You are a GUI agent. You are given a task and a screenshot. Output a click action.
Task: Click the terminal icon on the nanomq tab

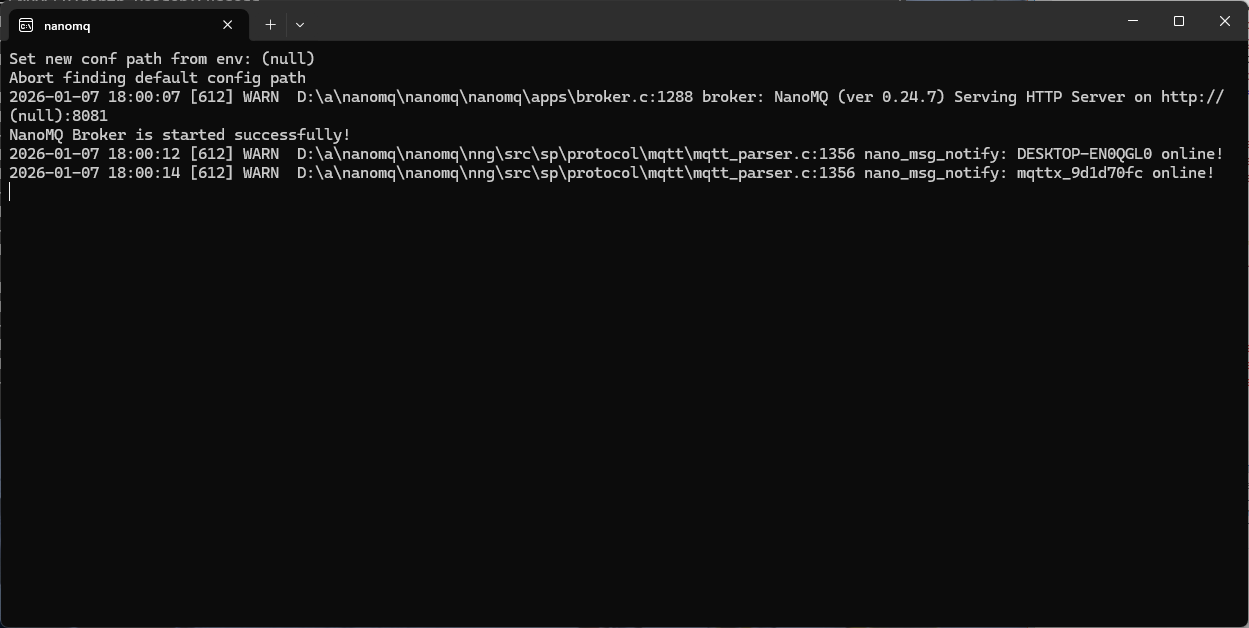point(26,25)
